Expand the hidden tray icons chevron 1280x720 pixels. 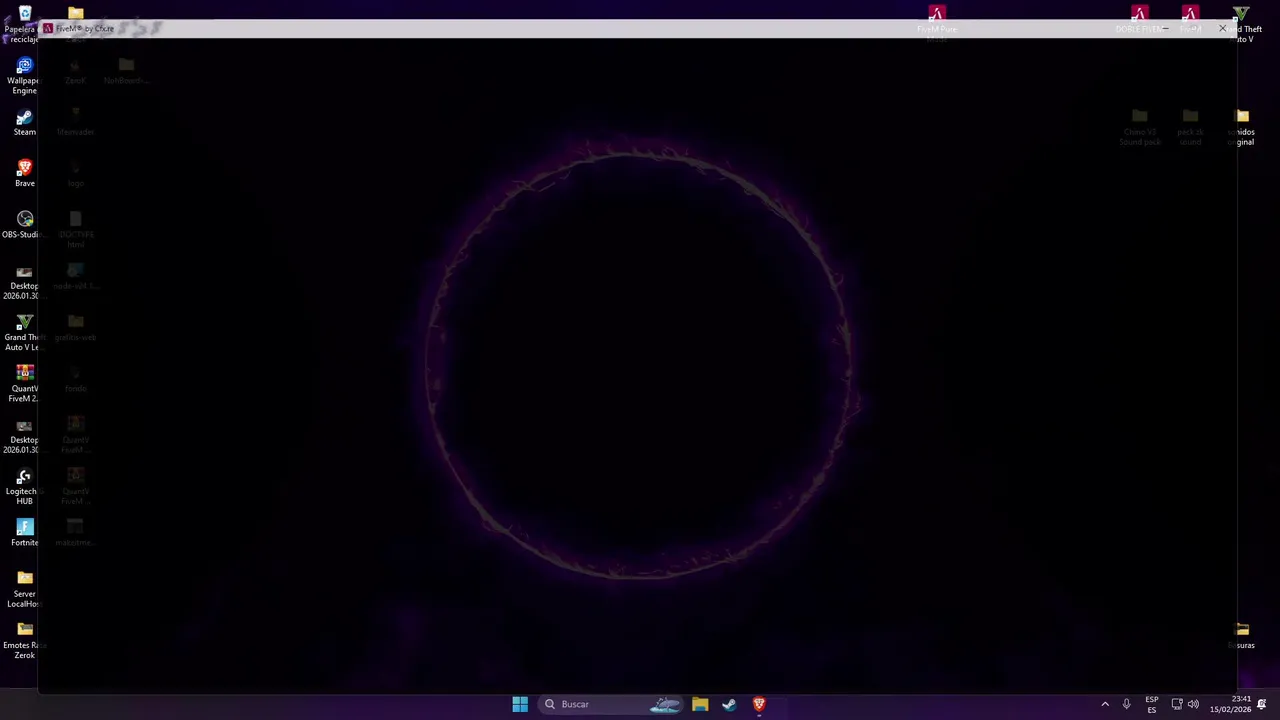click(x=1105, y=704)
